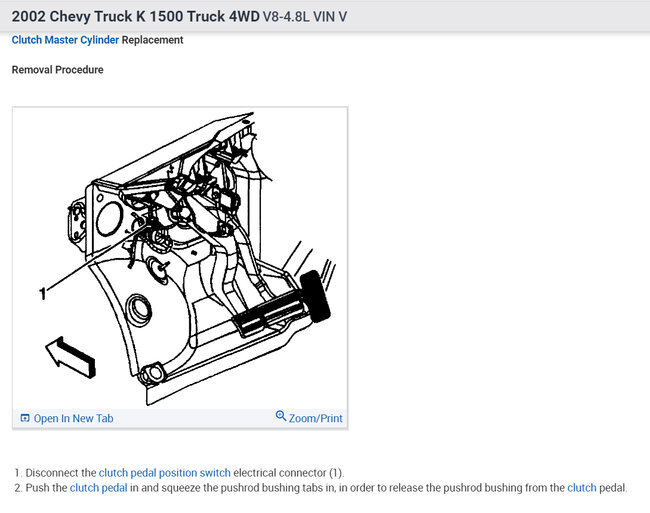
Task: Click the forward-direction arrow in the diagram
Action: coord(70,357)
